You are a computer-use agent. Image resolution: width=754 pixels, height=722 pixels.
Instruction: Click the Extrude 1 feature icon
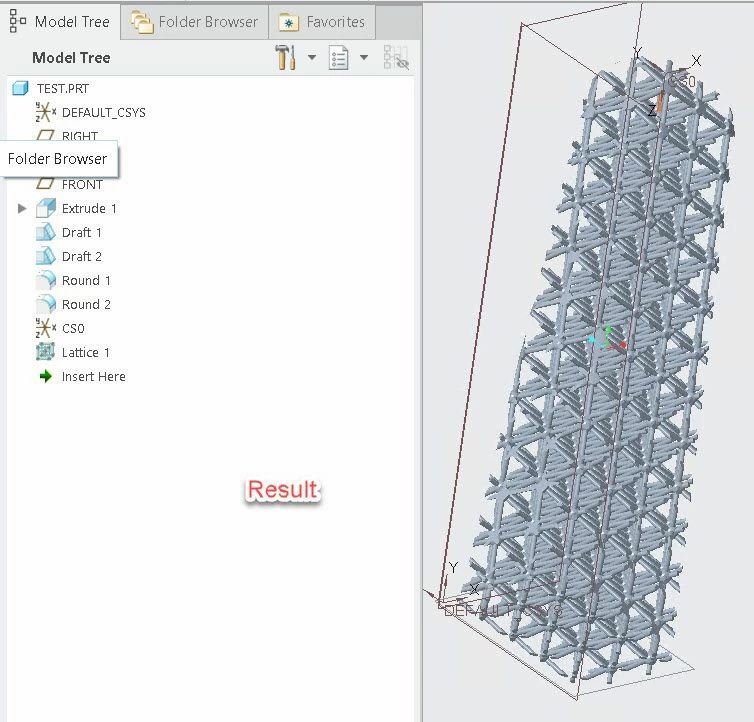pyautogui.click(x=46, y=208)
